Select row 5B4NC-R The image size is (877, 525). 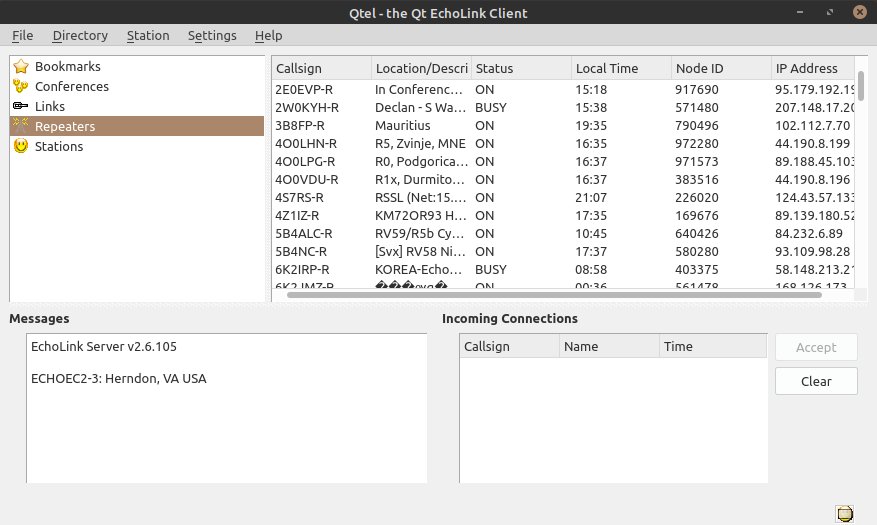click(x=563, y=252)
